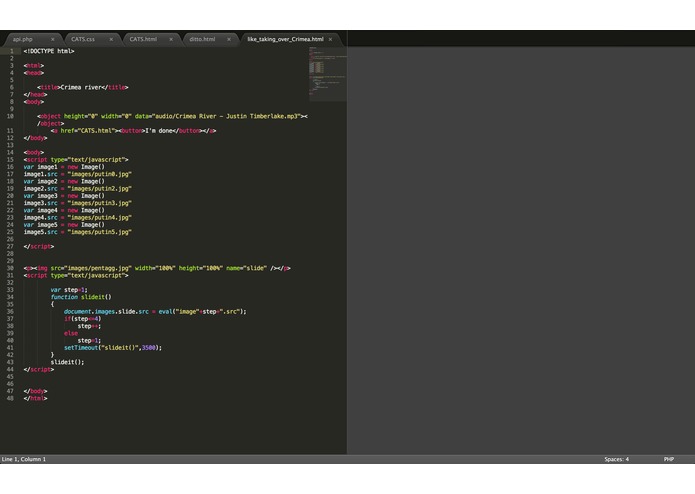Image resolution: width=695 pixels, height=494 pixels.
Task: Click the else keyword
Action: click(71, 334)
